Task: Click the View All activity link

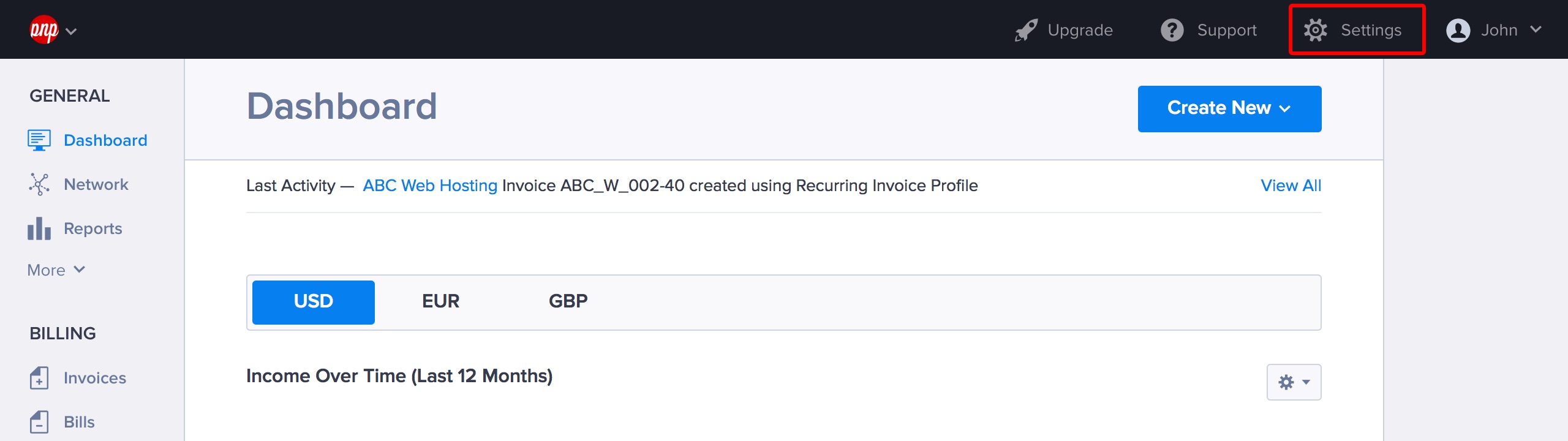Action: click(1291, 186)
